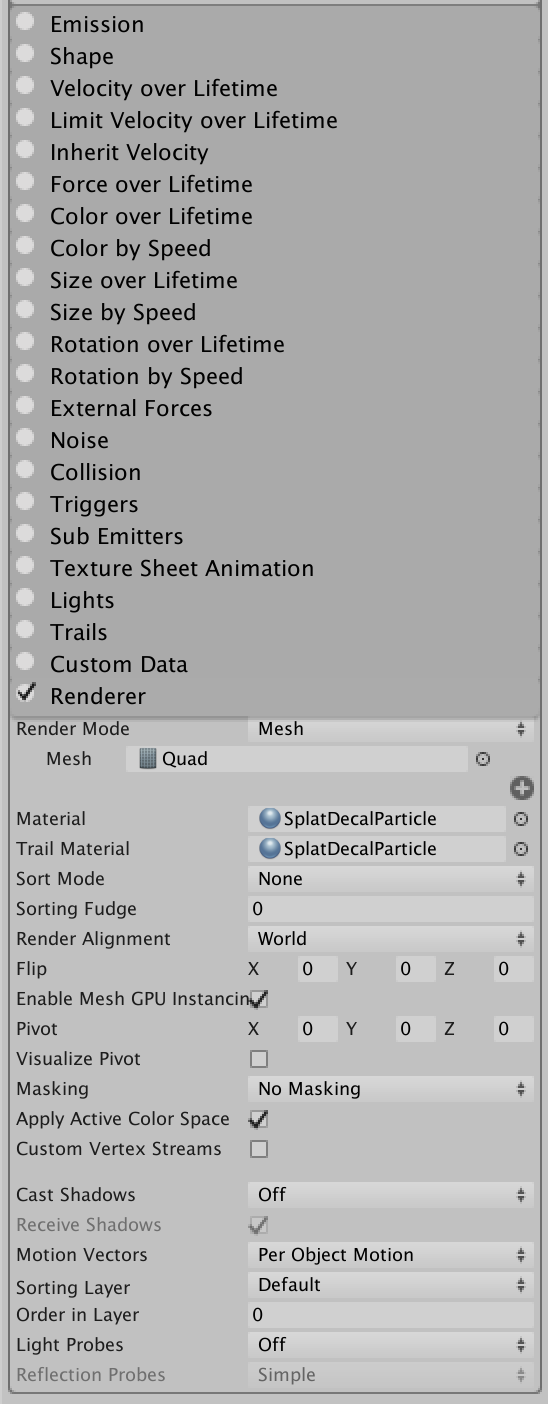Screen dimensions: 548x1404
Task: Enable Custom Vertex Streams checkbox
Action: click(259, 1149)
